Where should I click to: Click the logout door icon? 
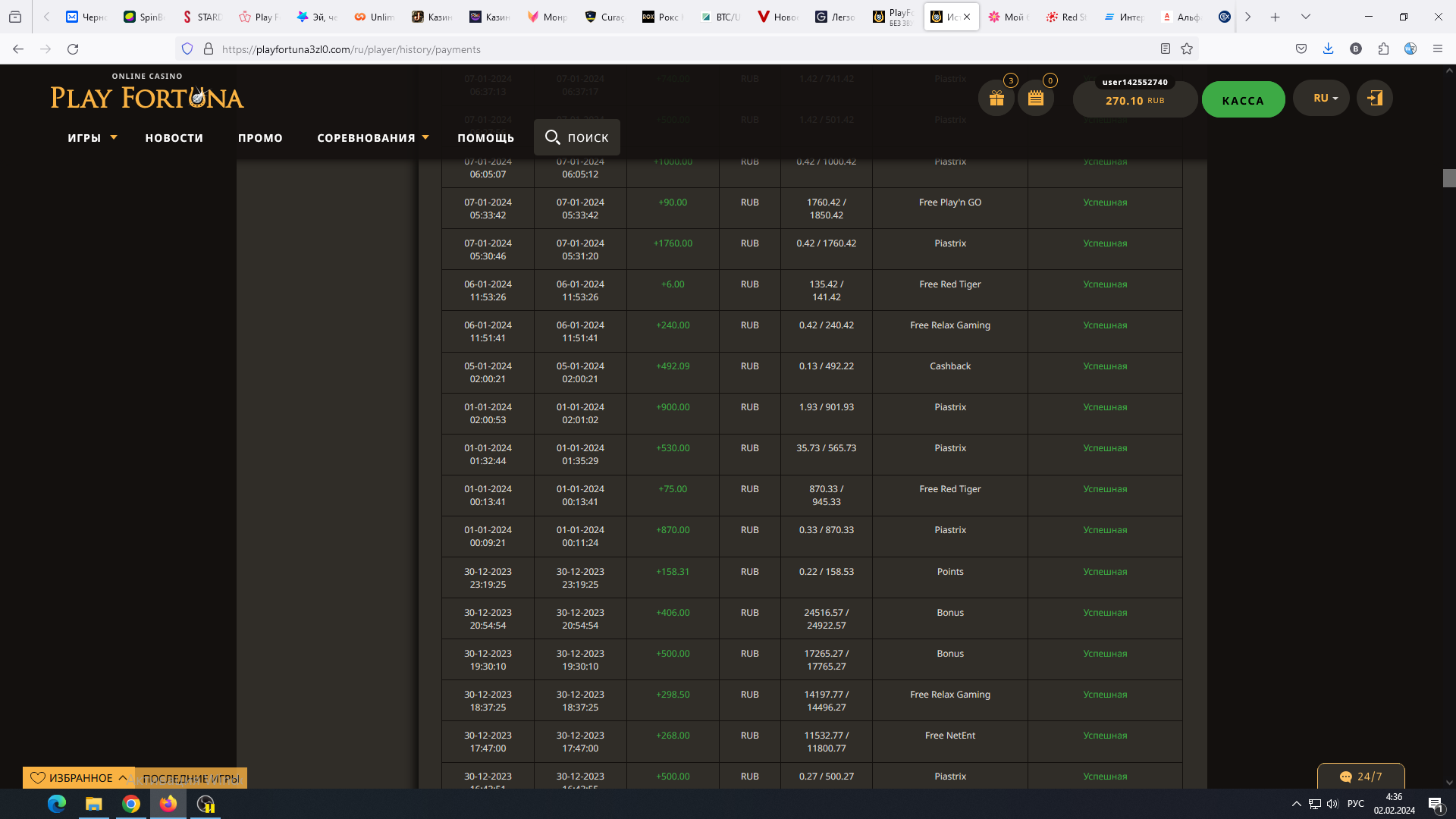click(1374, 99)
